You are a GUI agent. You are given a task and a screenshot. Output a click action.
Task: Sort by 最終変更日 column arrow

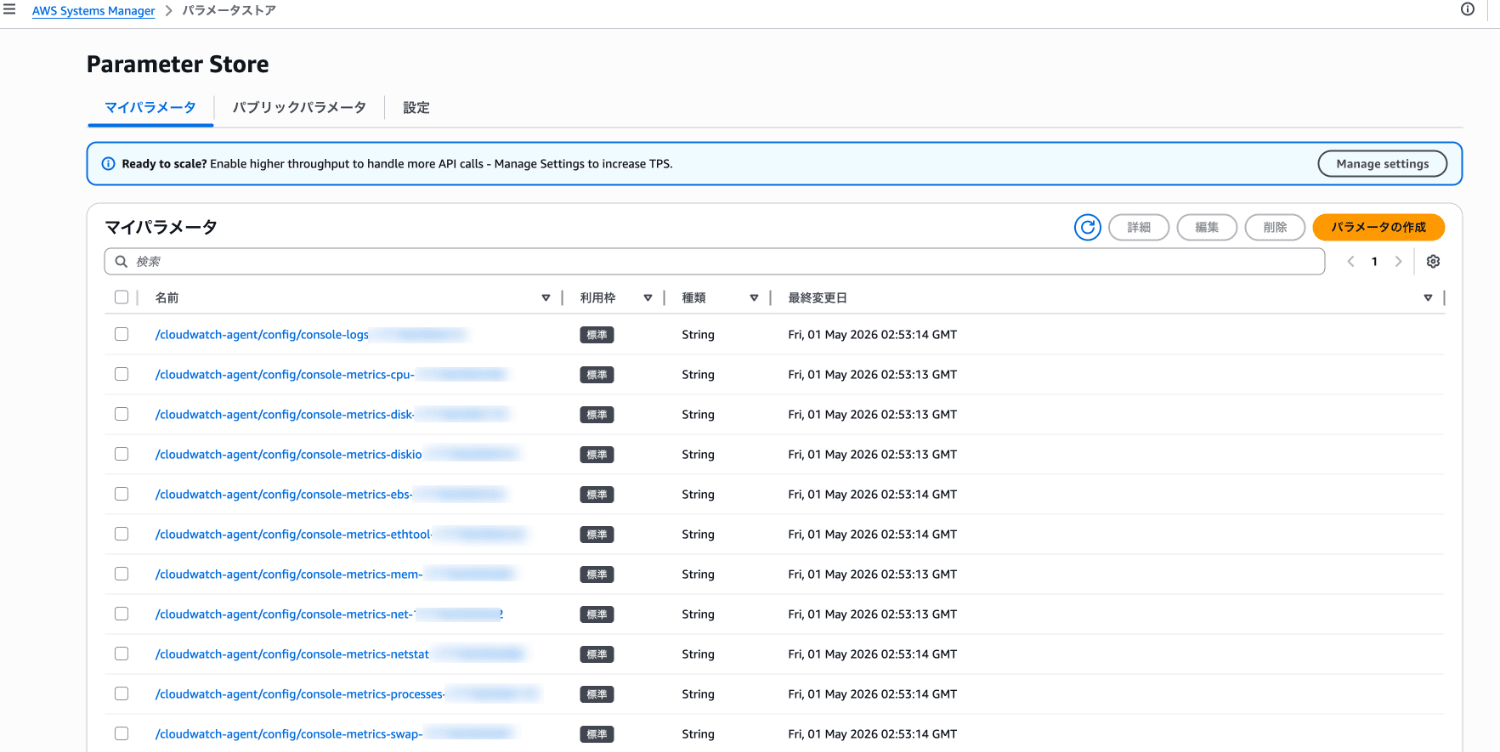point(1428,298)
